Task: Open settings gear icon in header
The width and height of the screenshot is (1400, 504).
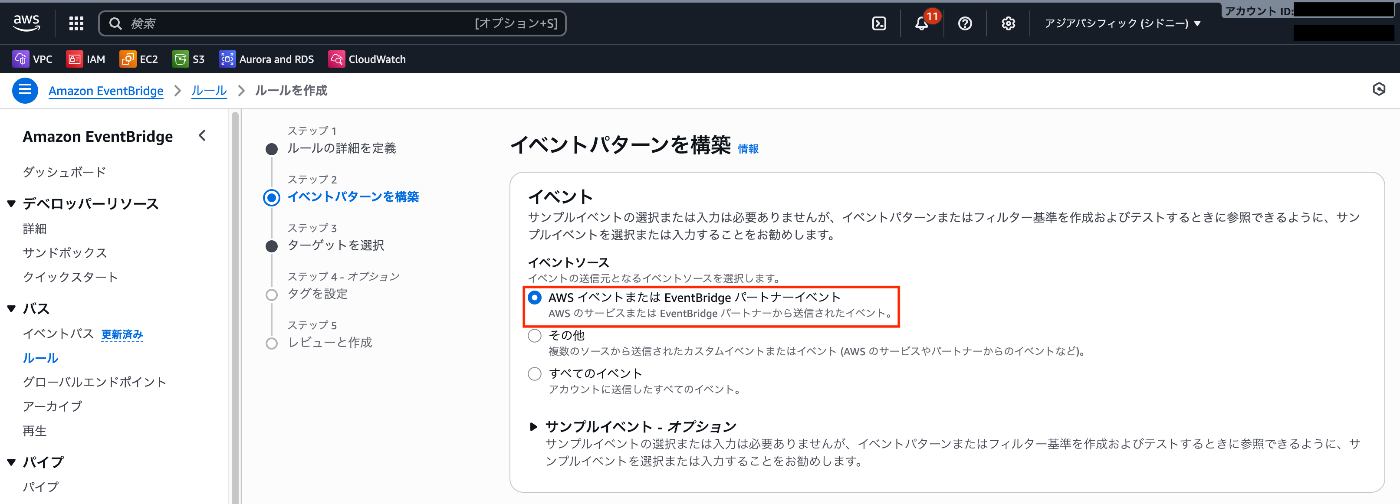Action: [1008, 23]
